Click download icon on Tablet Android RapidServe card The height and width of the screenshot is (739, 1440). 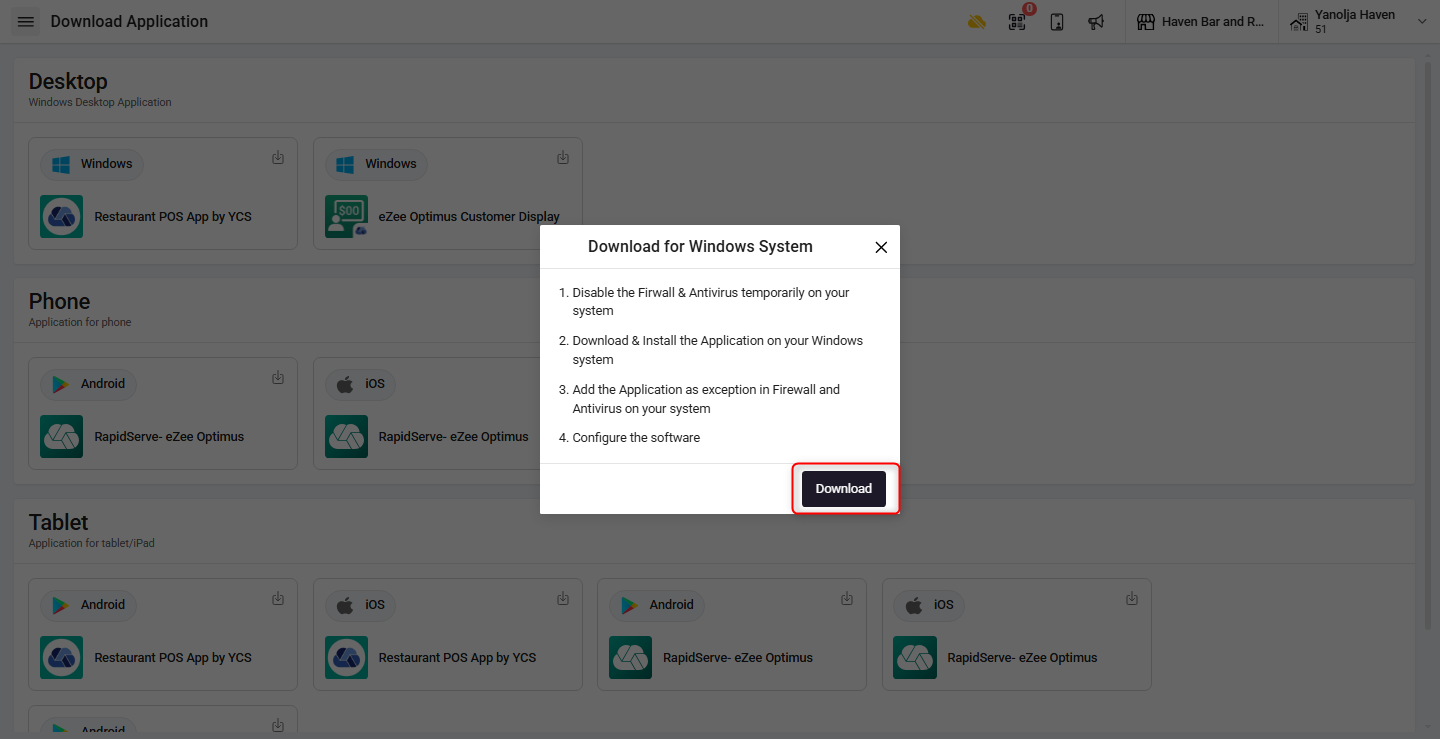847,599
